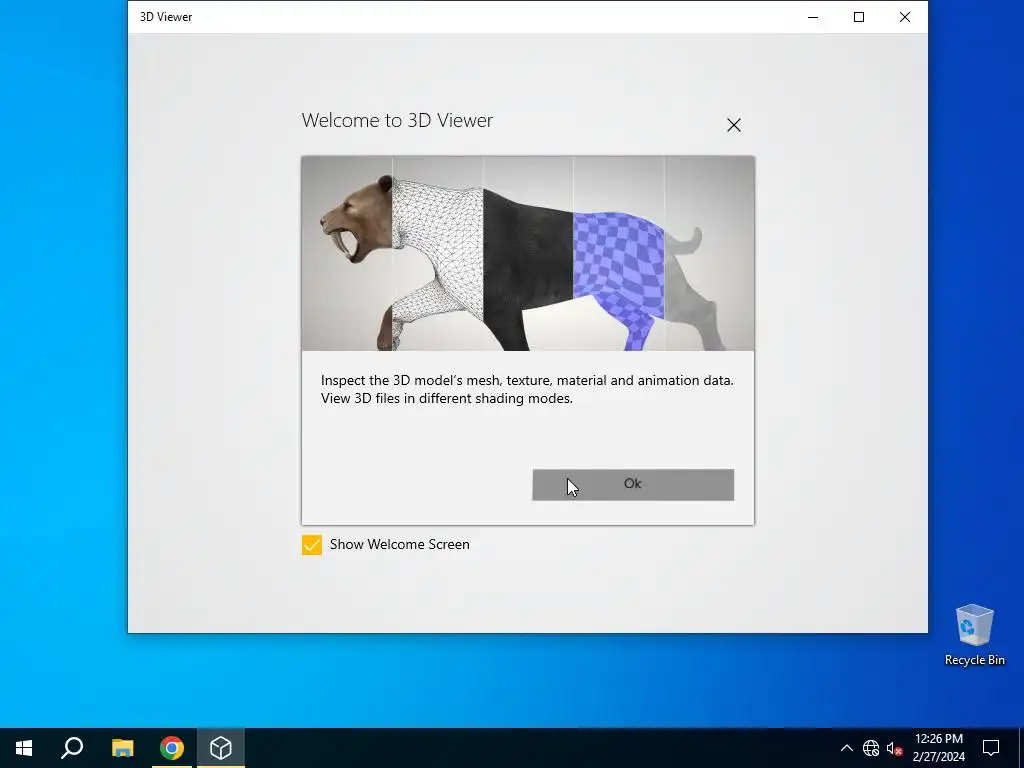
Task: Open Google Chrome from taskbar
Action: [x=172, y=748]
